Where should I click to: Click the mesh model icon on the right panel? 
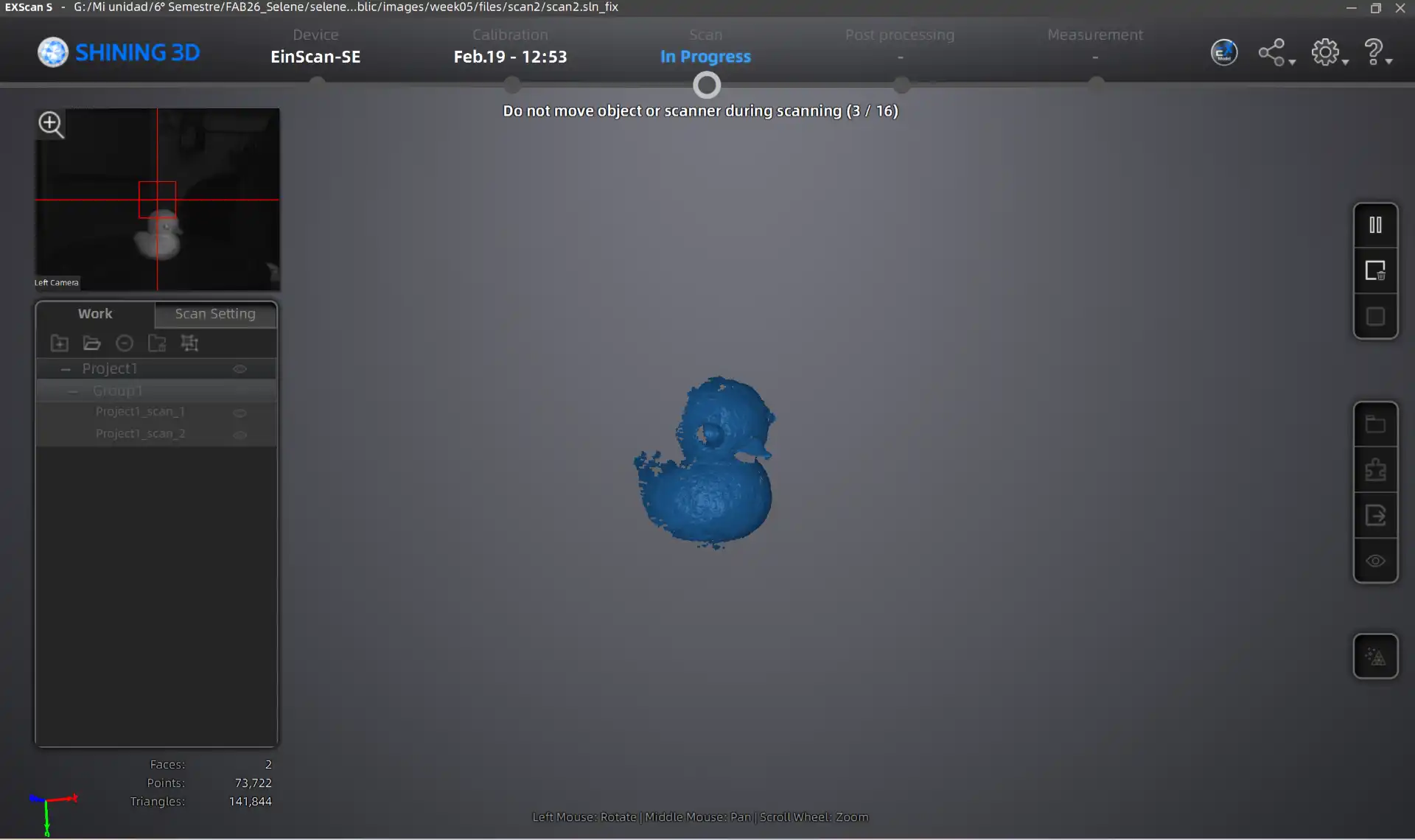pyautogui.click(x=1375, y=656)
